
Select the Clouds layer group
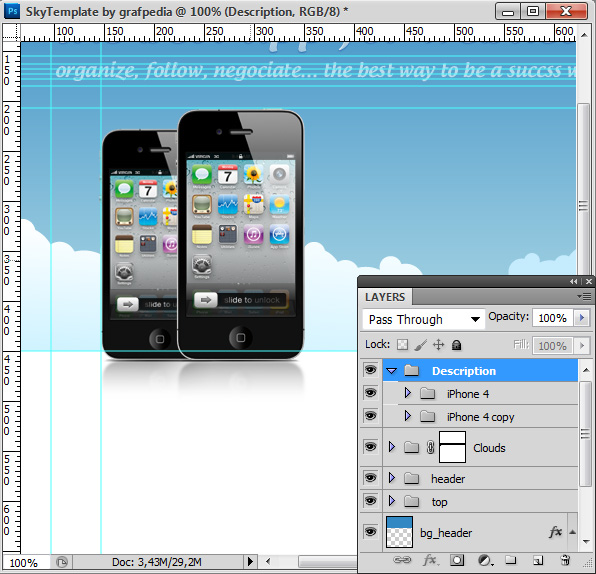480,447
